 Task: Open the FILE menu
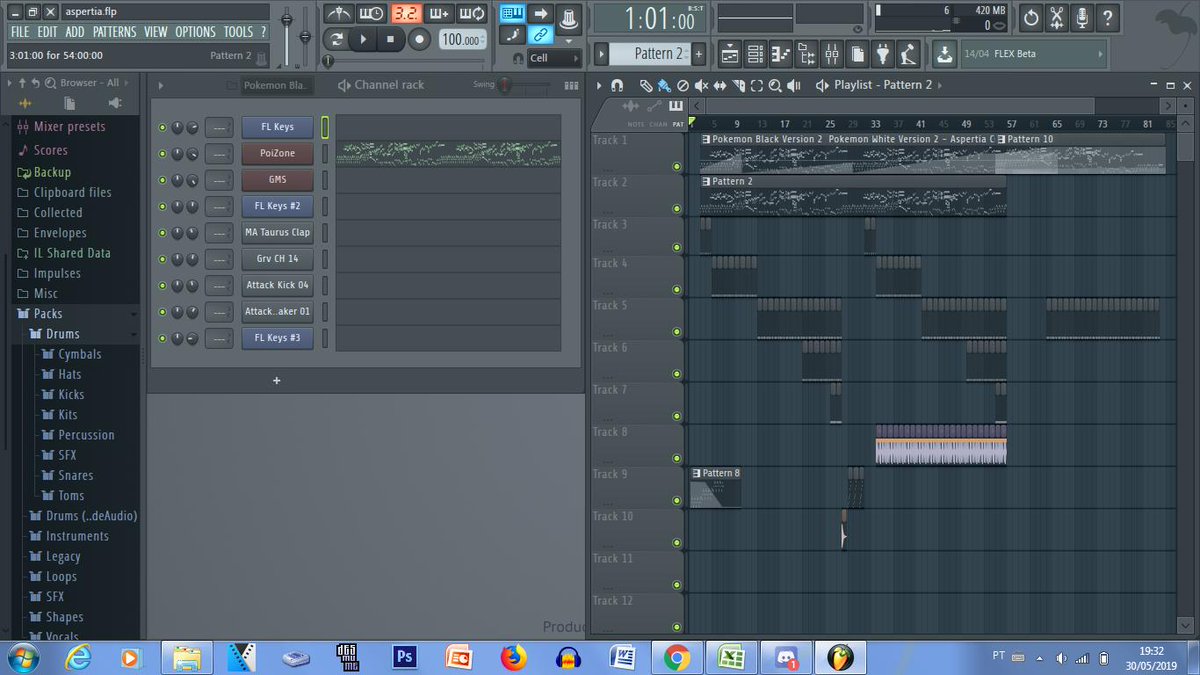pos(20,32)
